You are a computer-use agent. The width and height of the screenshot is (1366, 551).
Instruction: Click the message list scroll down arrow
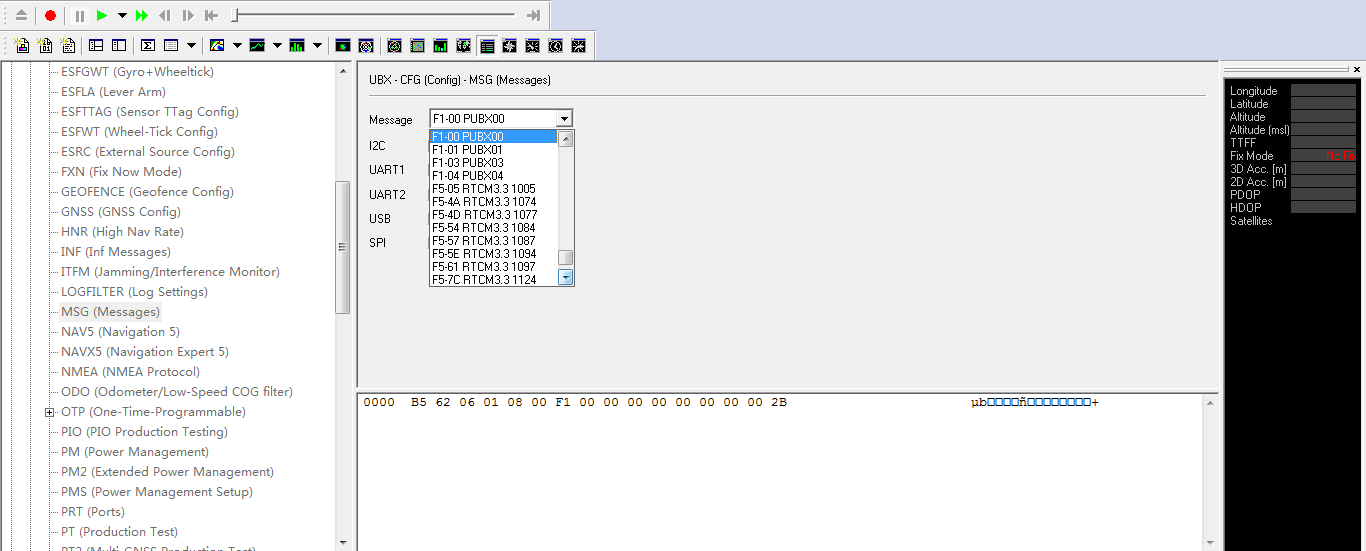coord(565,277)
